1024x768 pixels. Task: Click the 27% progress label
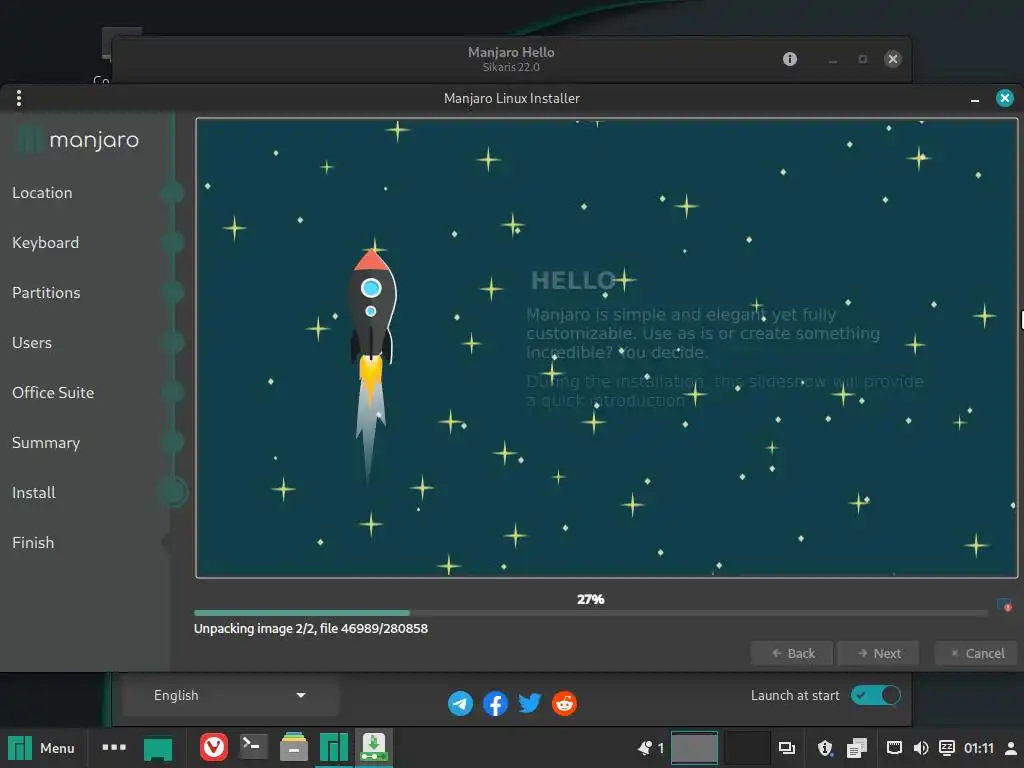[590, 599]
